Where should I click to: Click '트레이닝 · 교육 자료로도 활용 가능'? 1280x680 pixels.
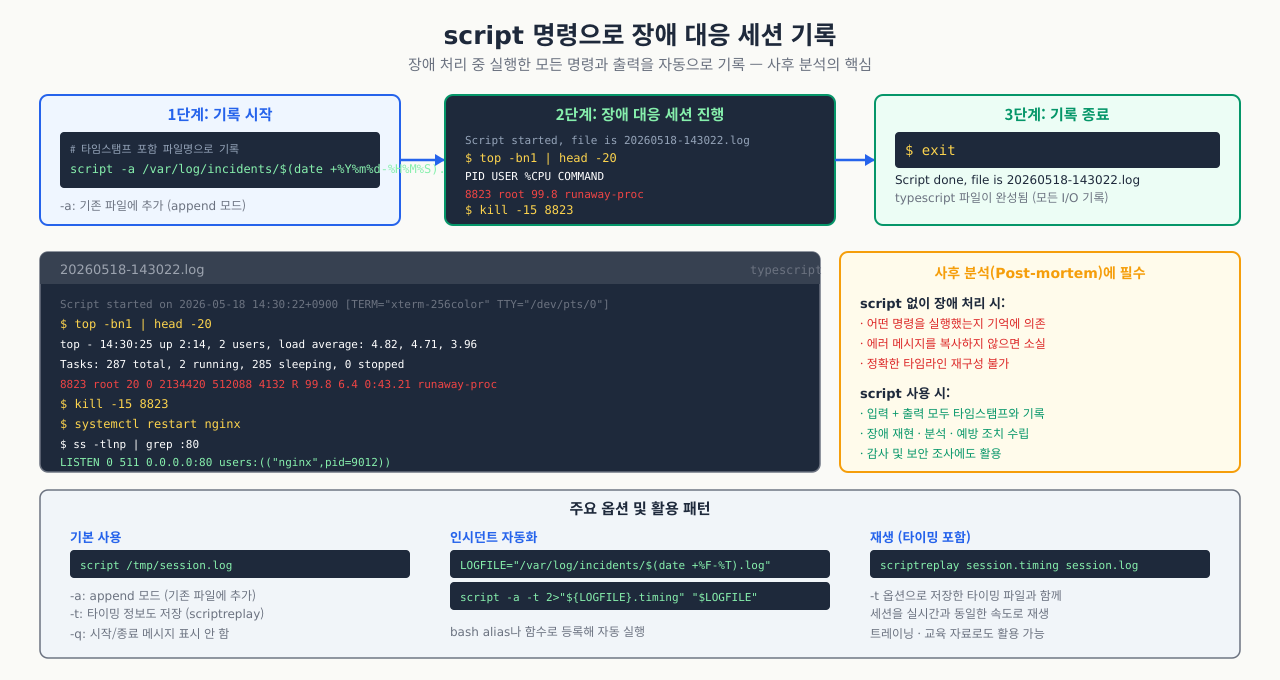point(957,633)
